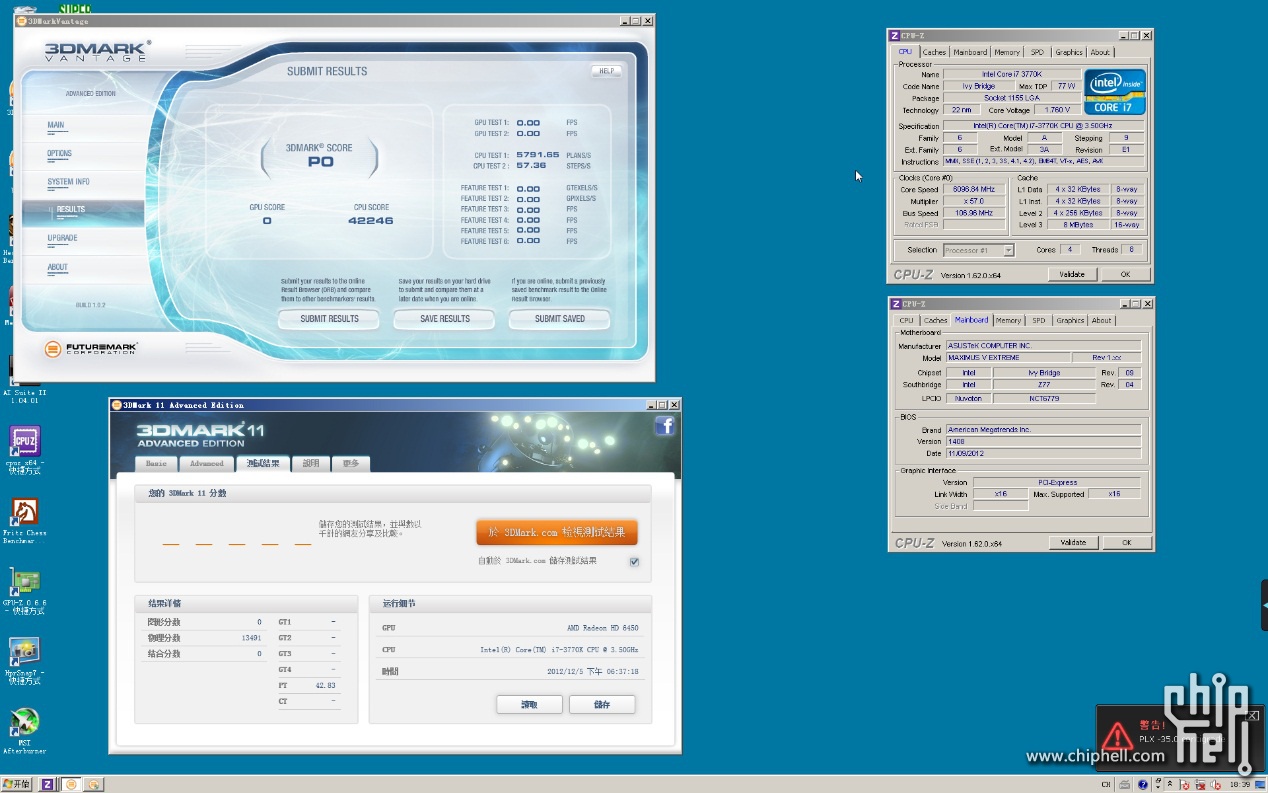Click the MAXIMUS V EXTREME model field
The width and height of the screenshot is (1268, 793).
tap(1006, 357)
